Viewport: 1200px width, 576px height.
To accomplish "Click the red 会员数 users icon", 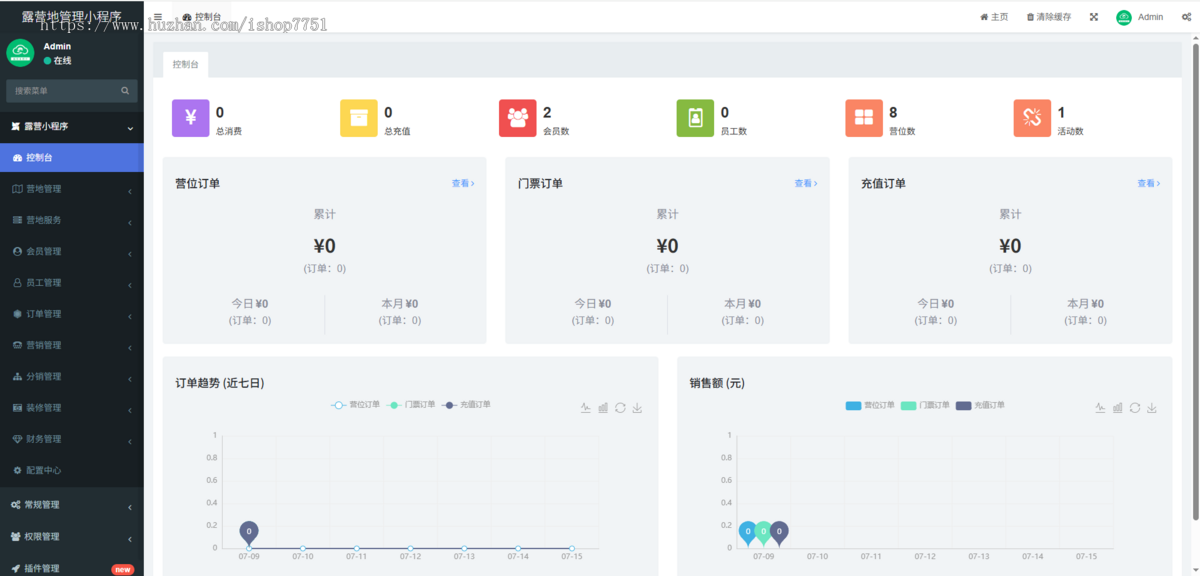I will (517, 118).
